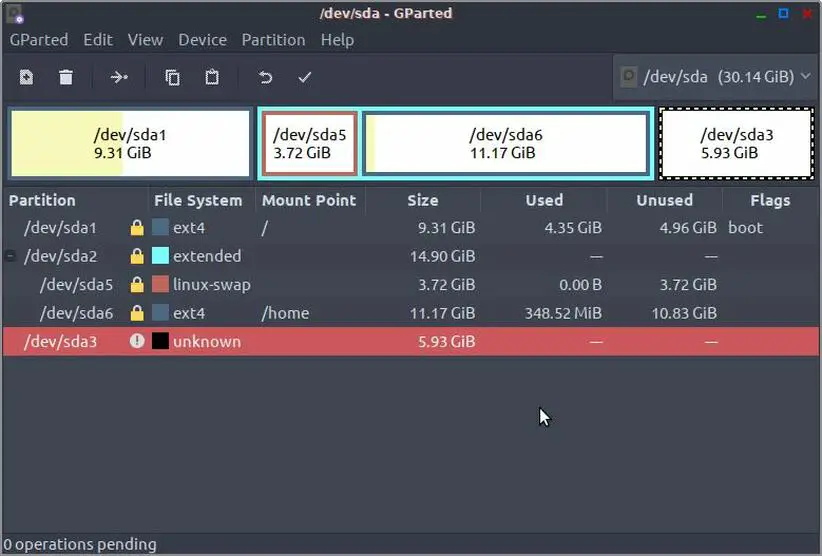Select the /dev/sda1 block in disk map
The height and width of the screenshot is (556, 822).
click(130, 144)
